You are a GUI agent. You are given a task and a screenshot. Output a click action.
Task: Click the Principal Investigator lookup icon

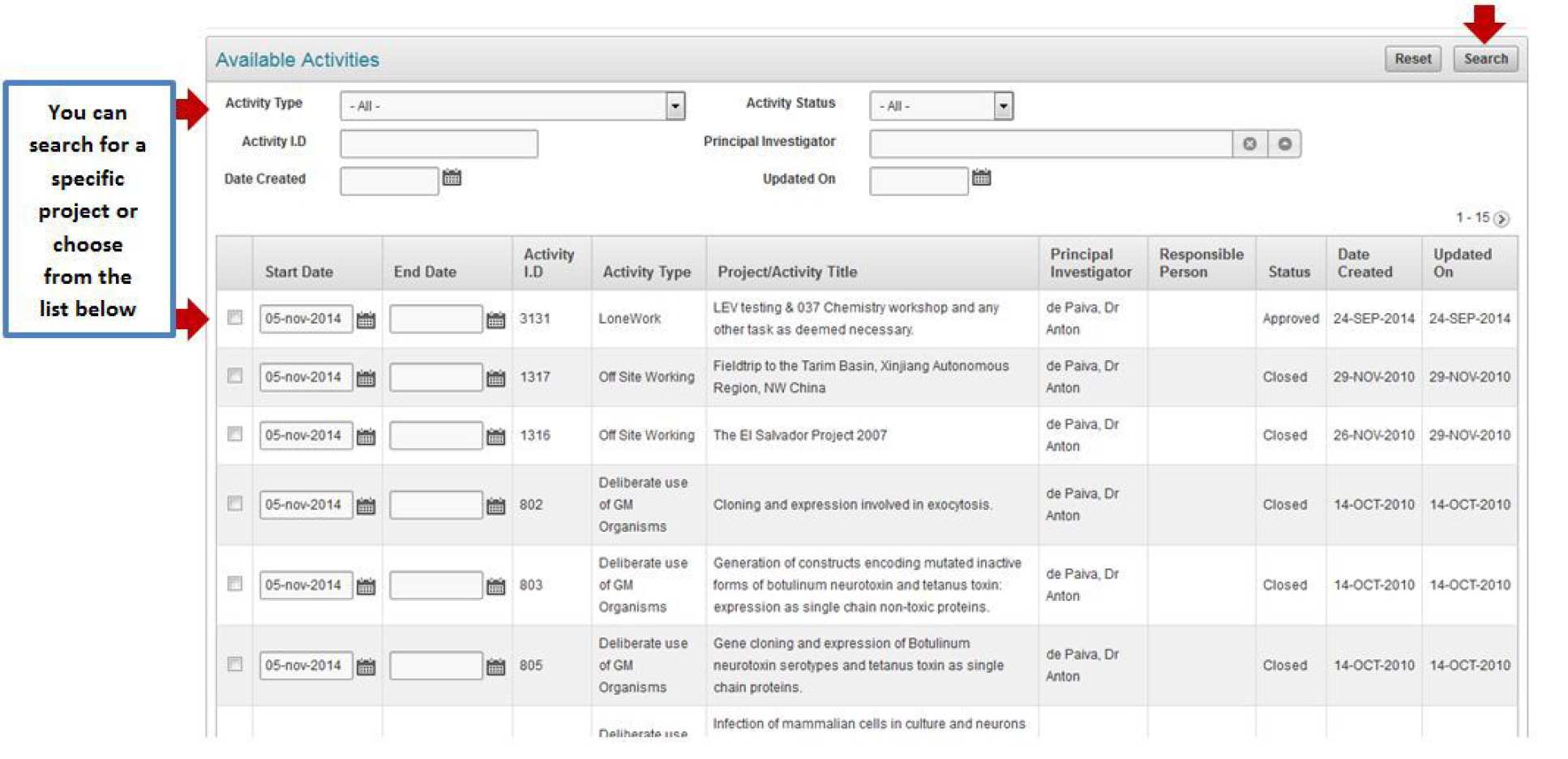1284,144
